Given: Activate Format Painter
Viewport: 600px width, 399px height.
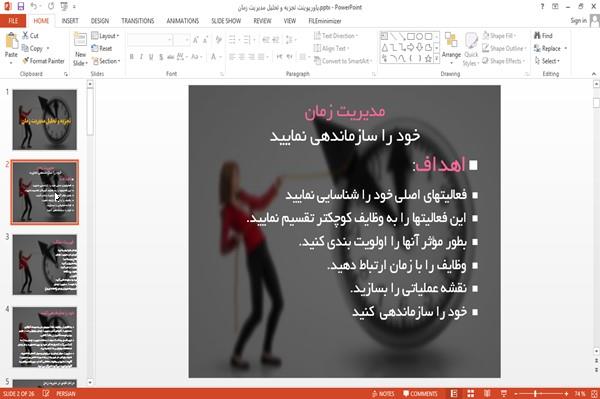Looking at the screenshot, I should [43, 61].
